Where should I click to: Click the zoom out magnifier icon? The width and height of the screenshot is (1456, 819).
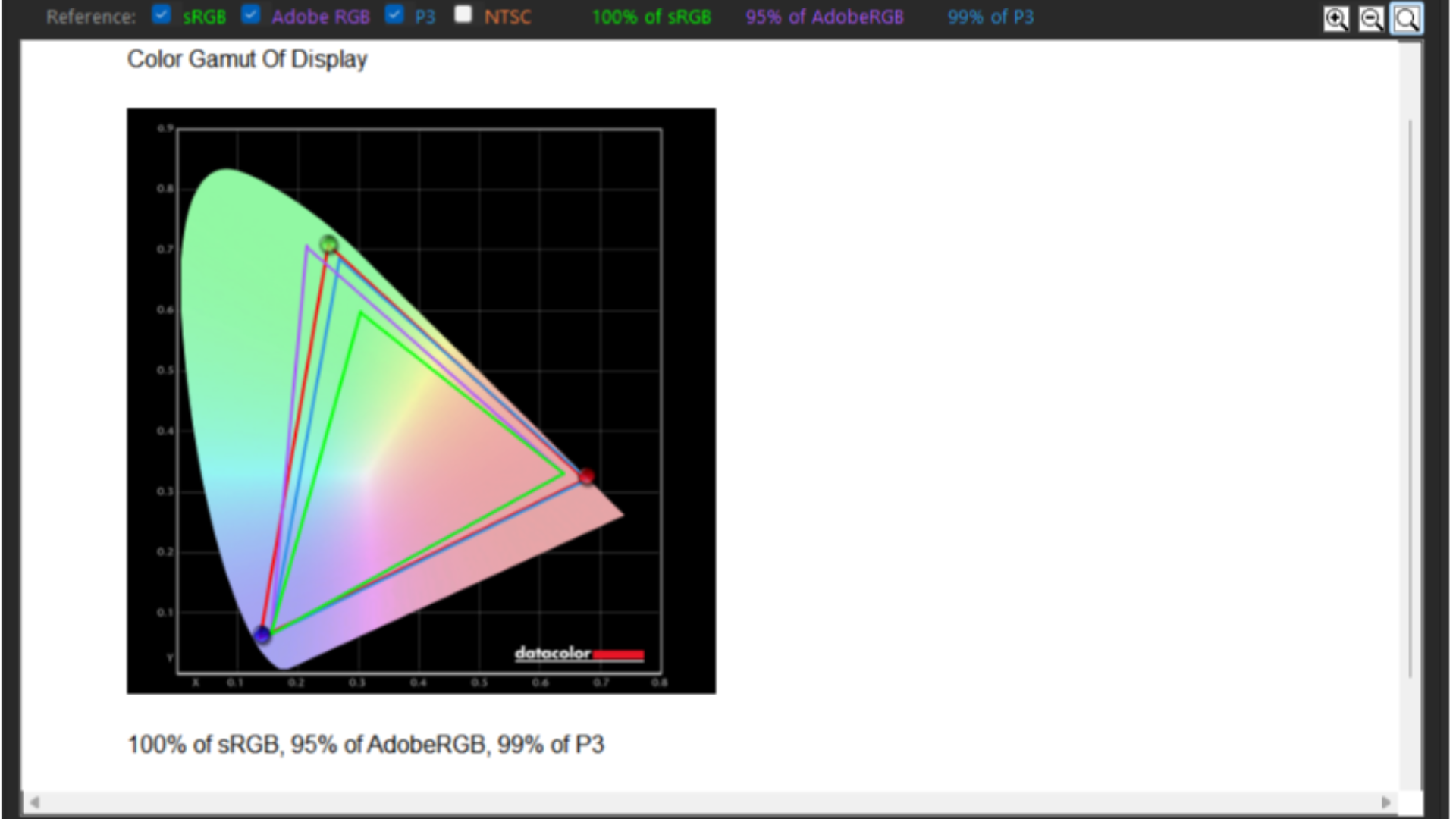click(1370, 19)
